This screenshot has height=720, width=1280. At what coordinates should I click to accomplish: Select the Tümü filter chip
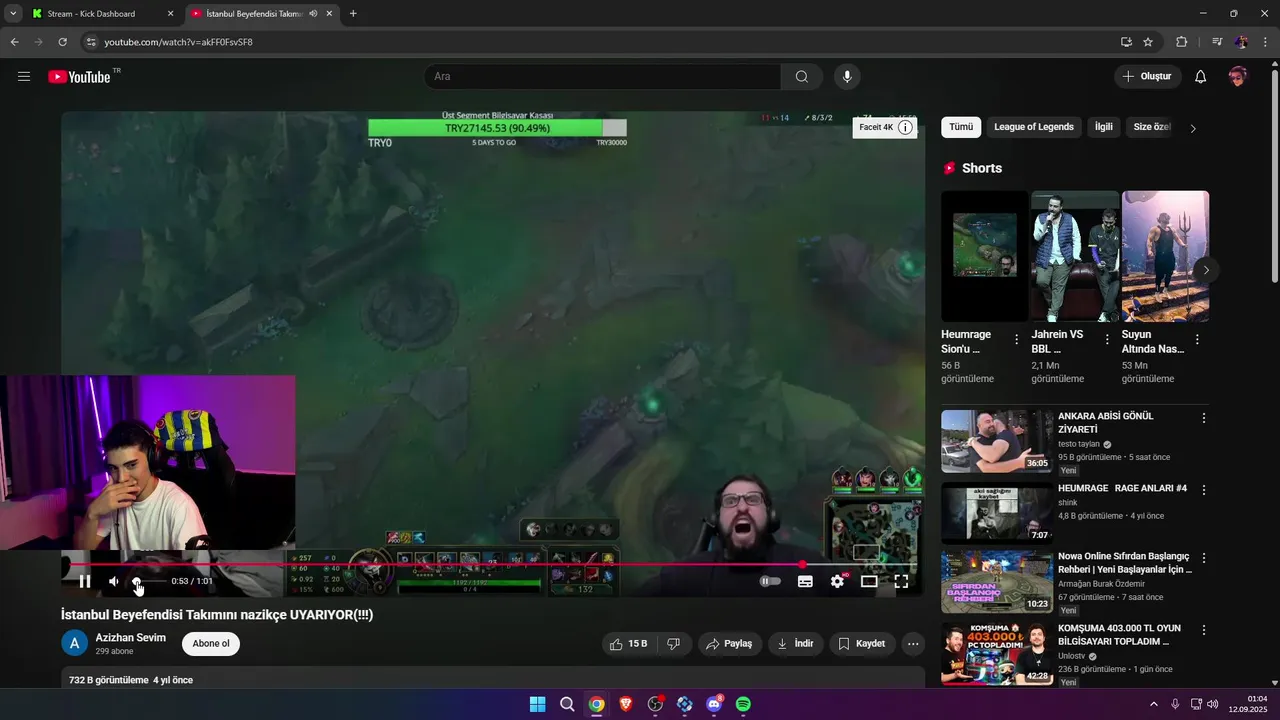click(x=961, y=127)
